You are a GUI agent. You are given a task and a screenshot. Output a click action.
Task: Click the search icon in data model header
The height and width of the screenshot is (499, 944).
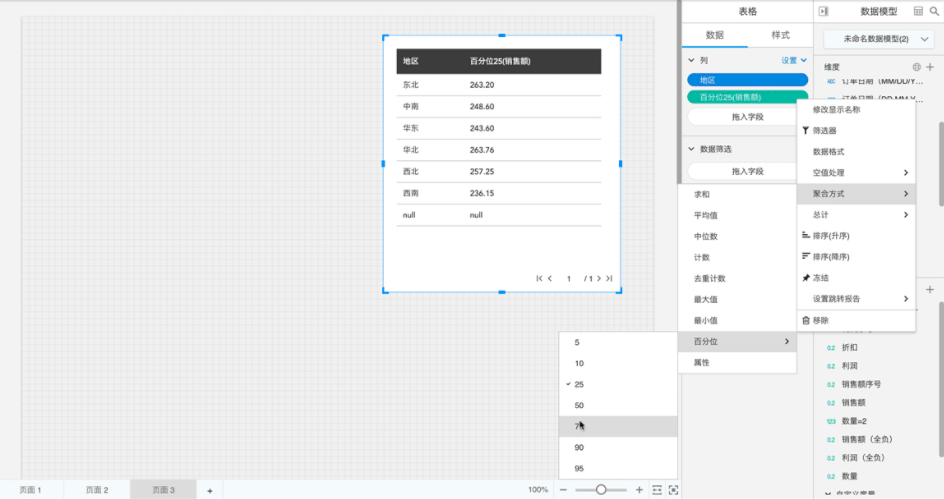(x=934, y=11)
